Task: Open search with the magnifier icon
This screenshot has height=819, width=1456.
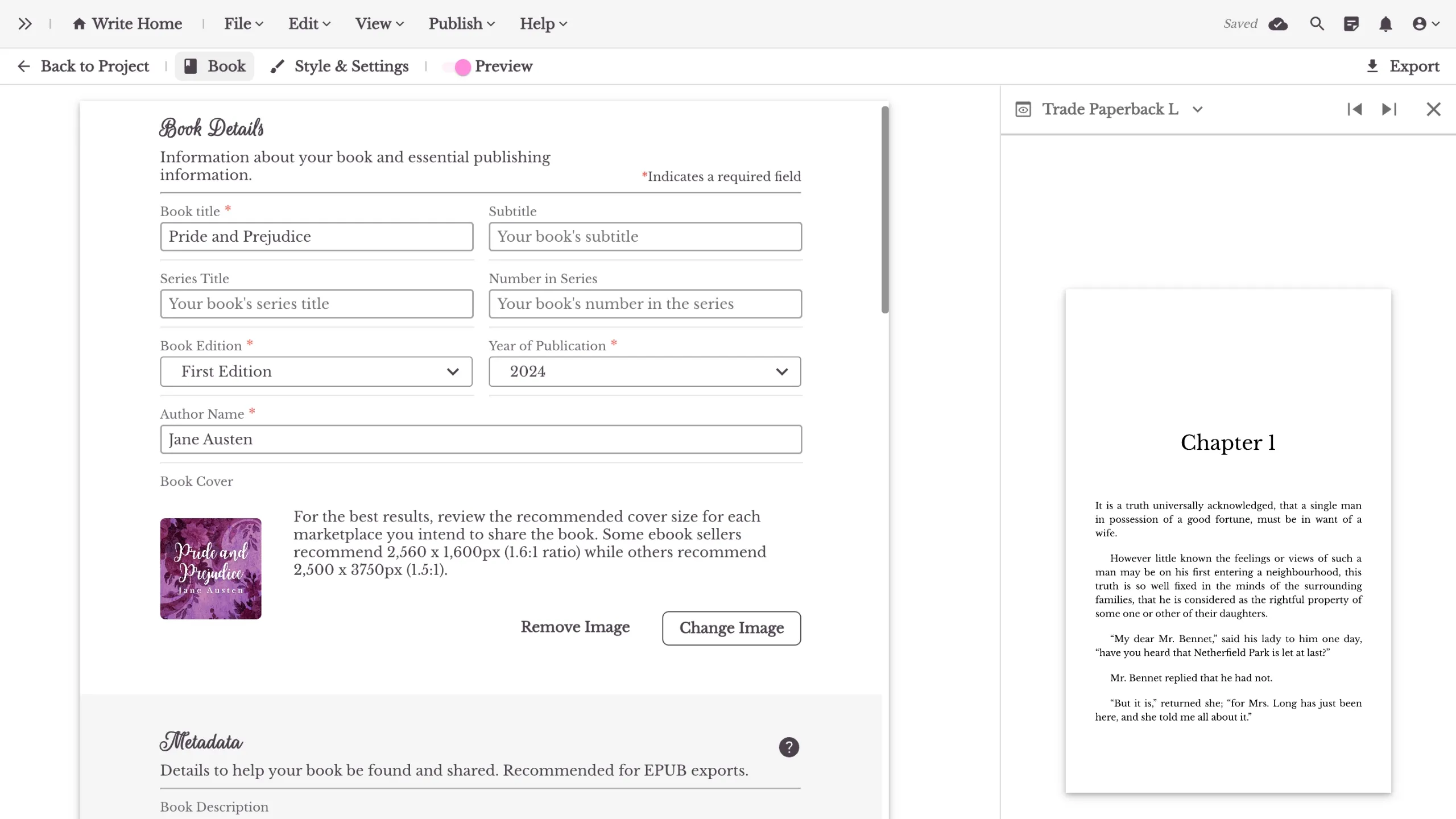Action: point(1317,24)
